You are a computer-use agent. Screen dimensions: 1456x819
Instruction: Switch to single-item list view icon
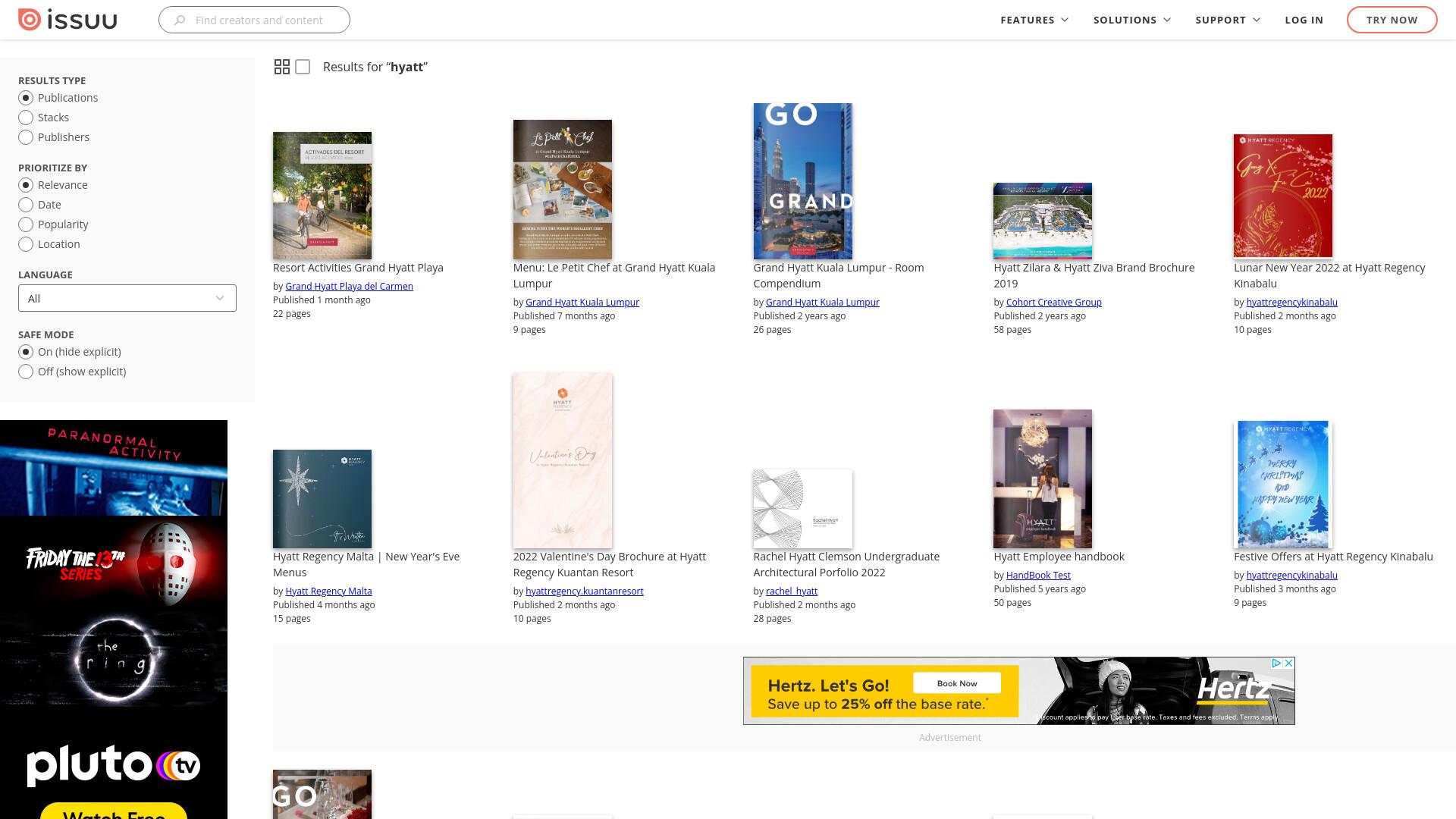click(303, 67)
